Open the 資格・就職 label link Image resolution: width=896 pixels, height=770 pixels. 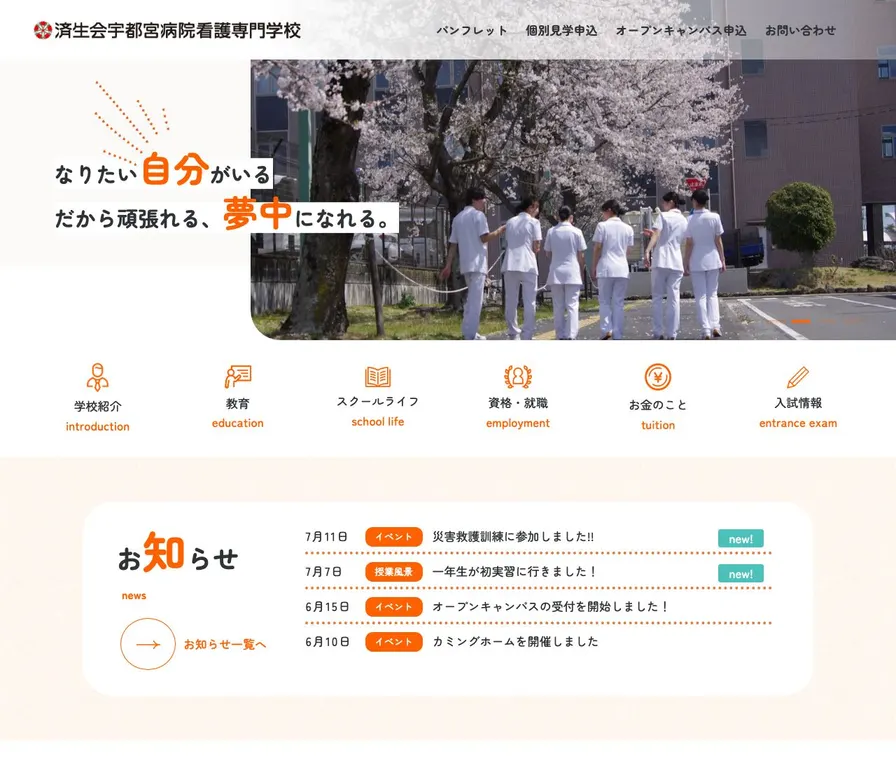pyautogui.click(x=518, y=403)
